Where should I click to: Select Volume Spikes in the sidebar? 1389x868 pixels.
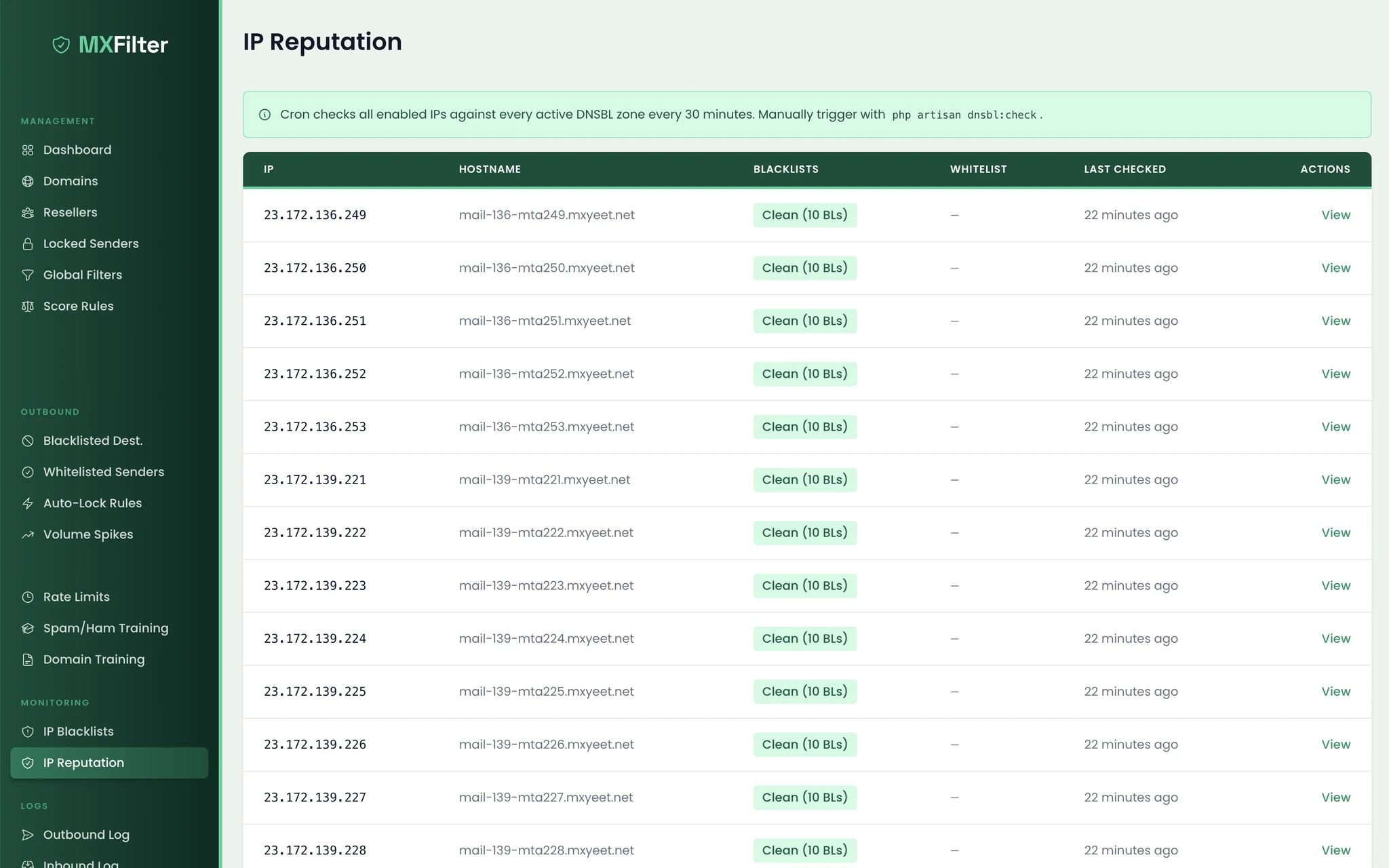coord(109,534)
